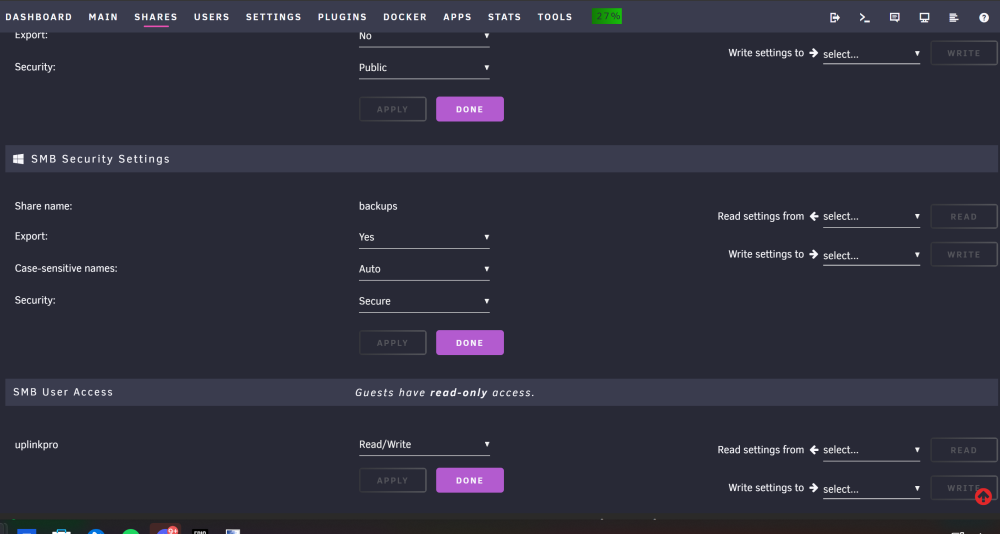Click DONE under uplinkpro user access
This screenshot has width=1000, height=534.
(470, 480)
